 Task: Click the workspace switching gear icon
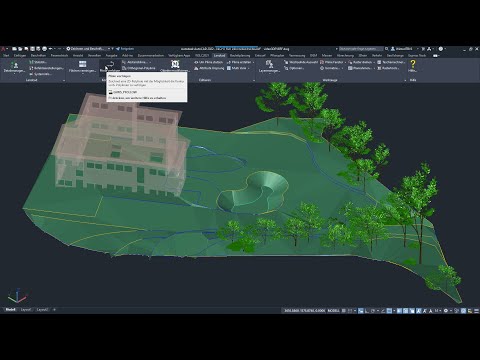446,311
